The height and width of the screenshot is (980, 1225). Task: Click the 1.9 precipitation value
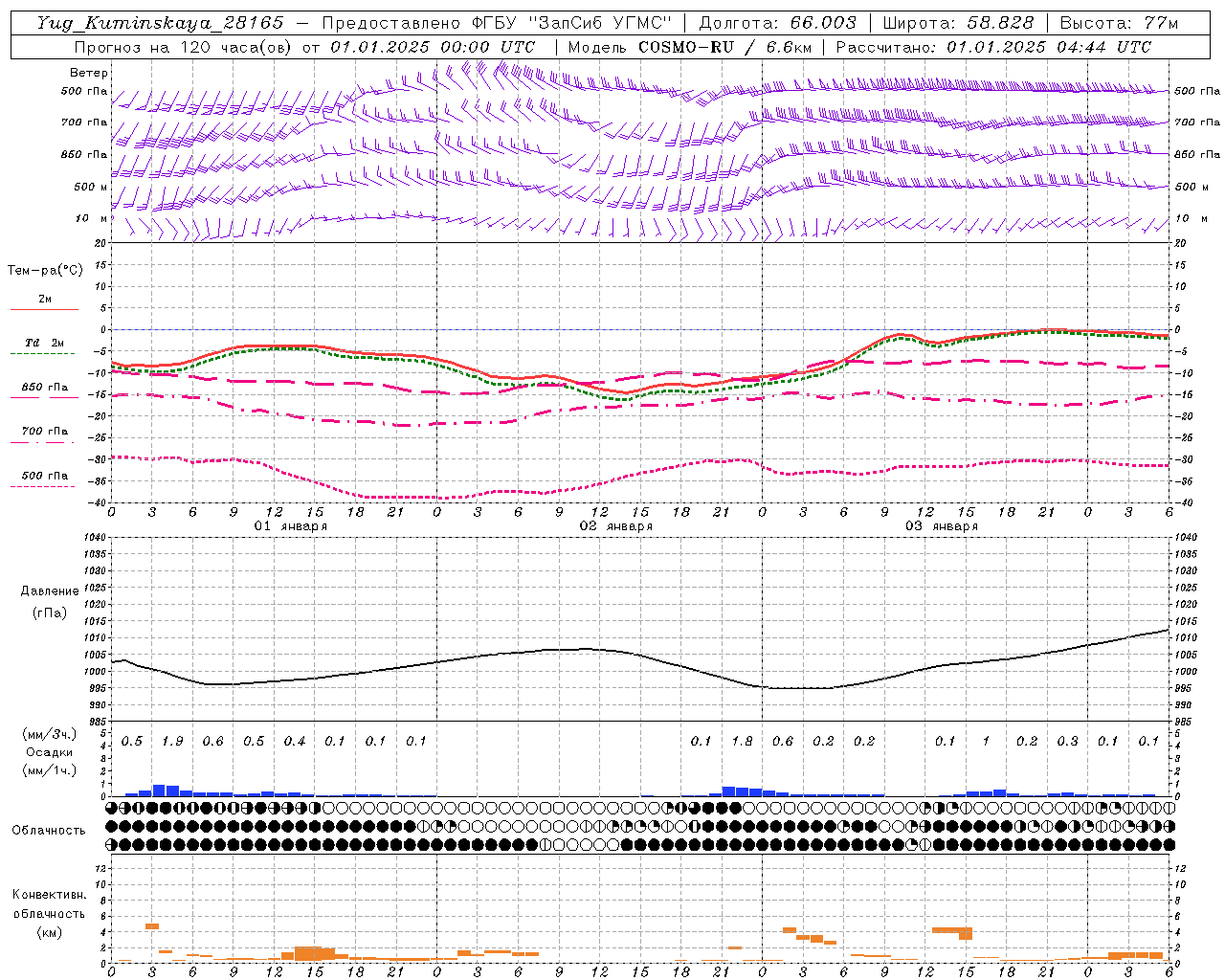coord(172,742)
